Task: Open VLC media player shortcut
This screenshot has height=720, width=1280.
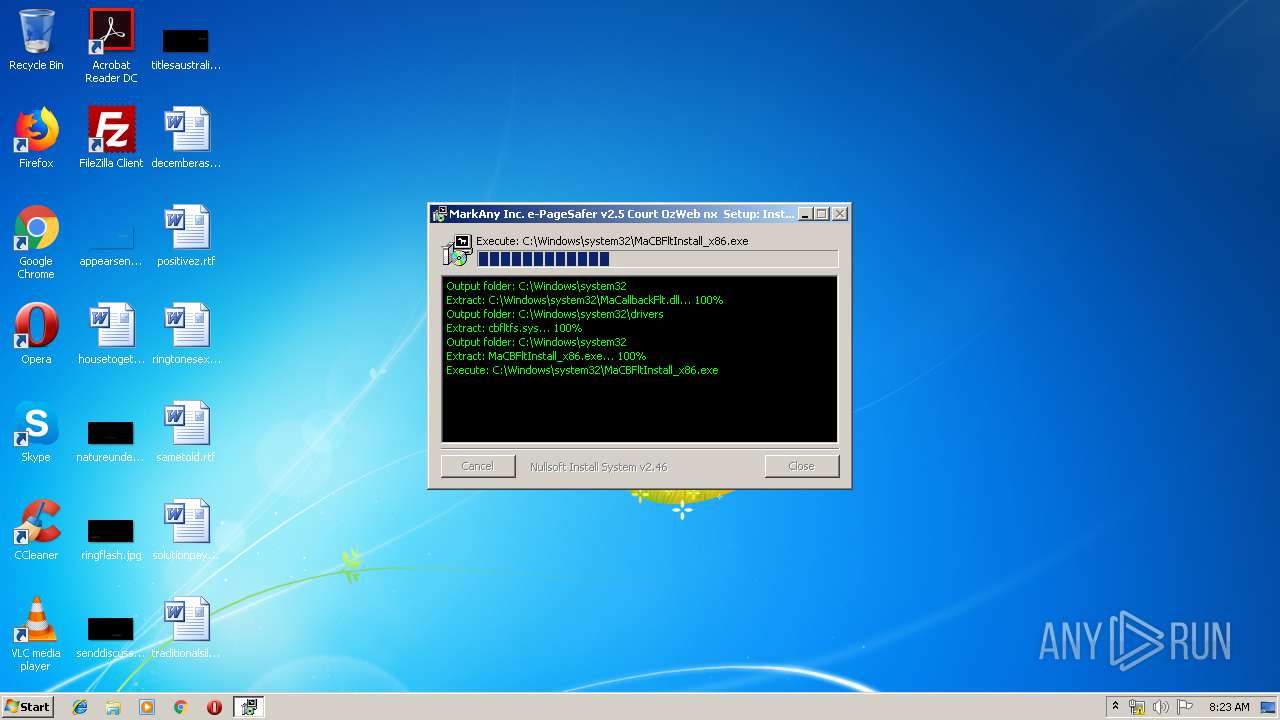Action: click(36, 634)
